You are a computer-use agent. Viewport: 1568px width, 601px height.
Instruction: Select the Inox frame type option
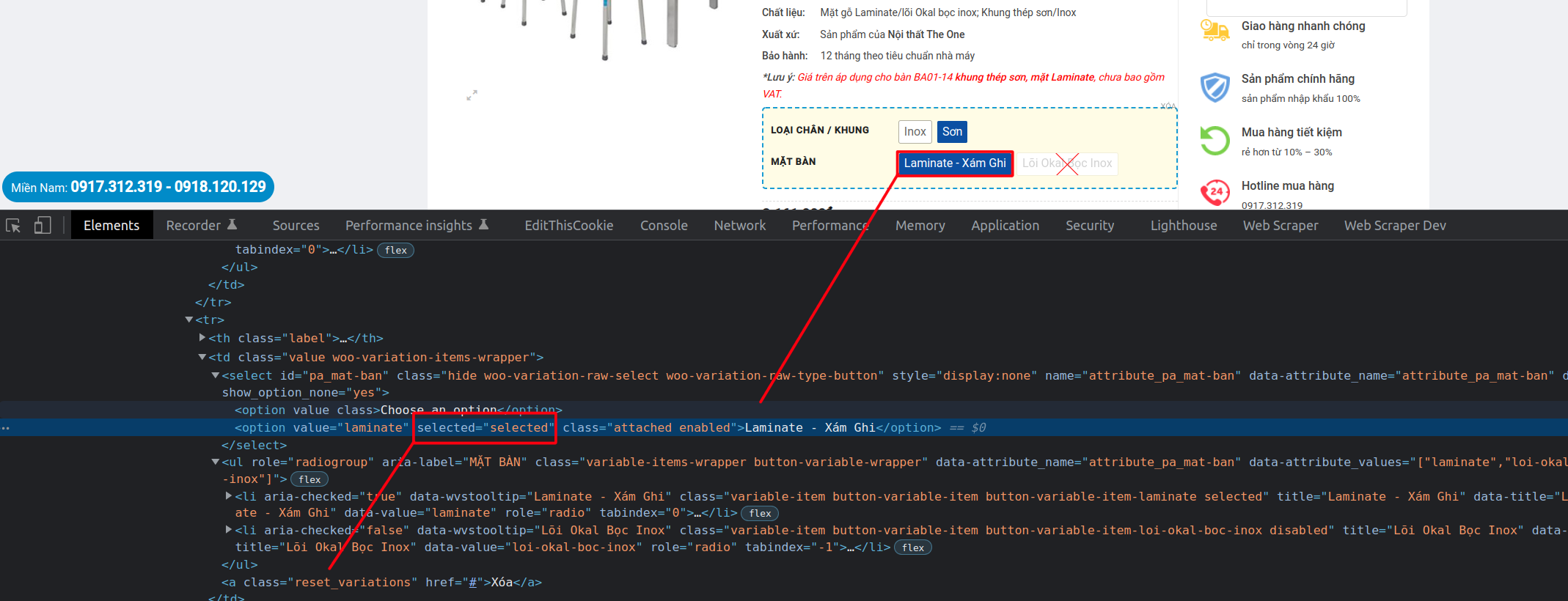click(915, 132)
